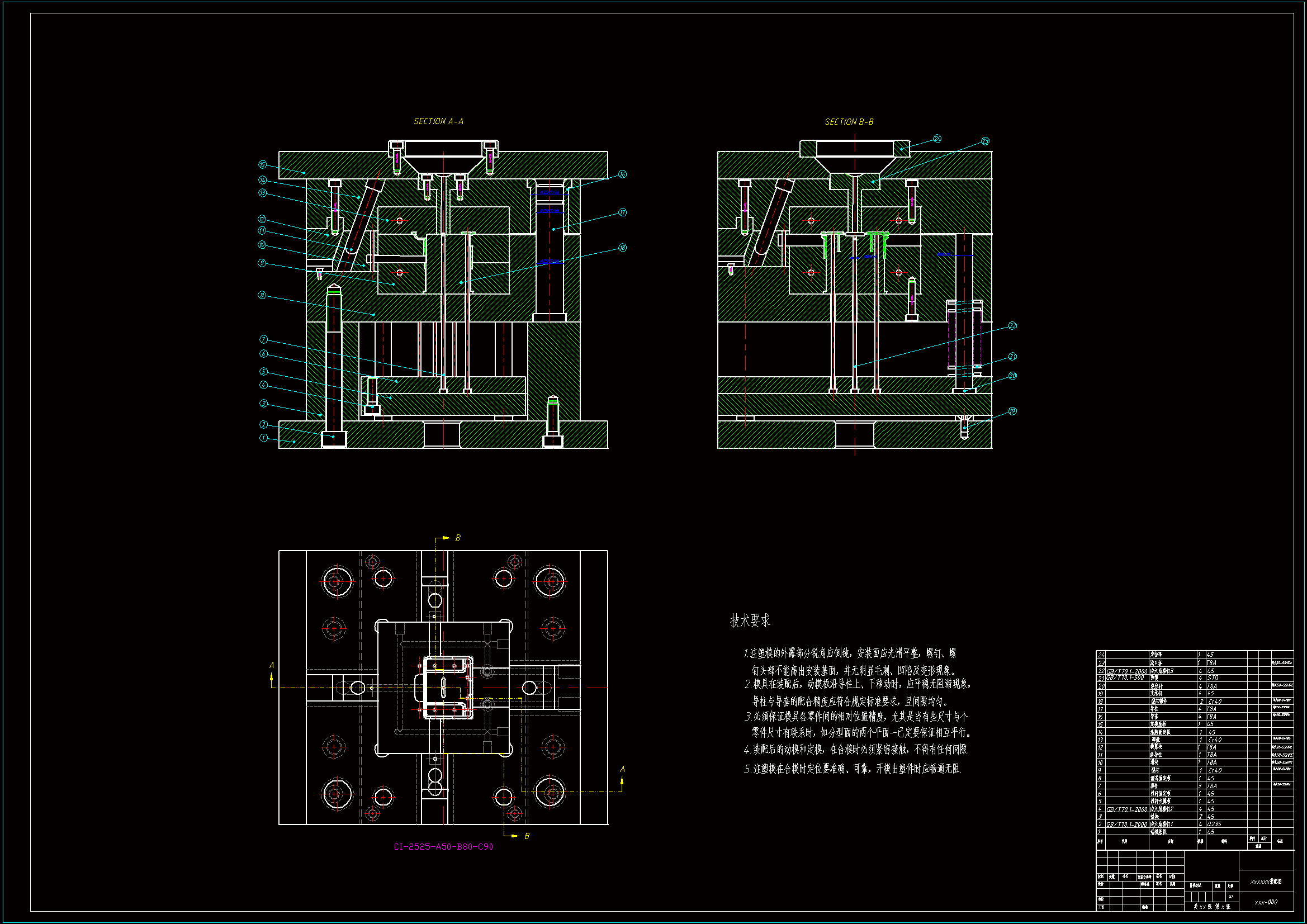Select balloon 18 in Section A-A

pyautogui.click(x=622, y=248)
